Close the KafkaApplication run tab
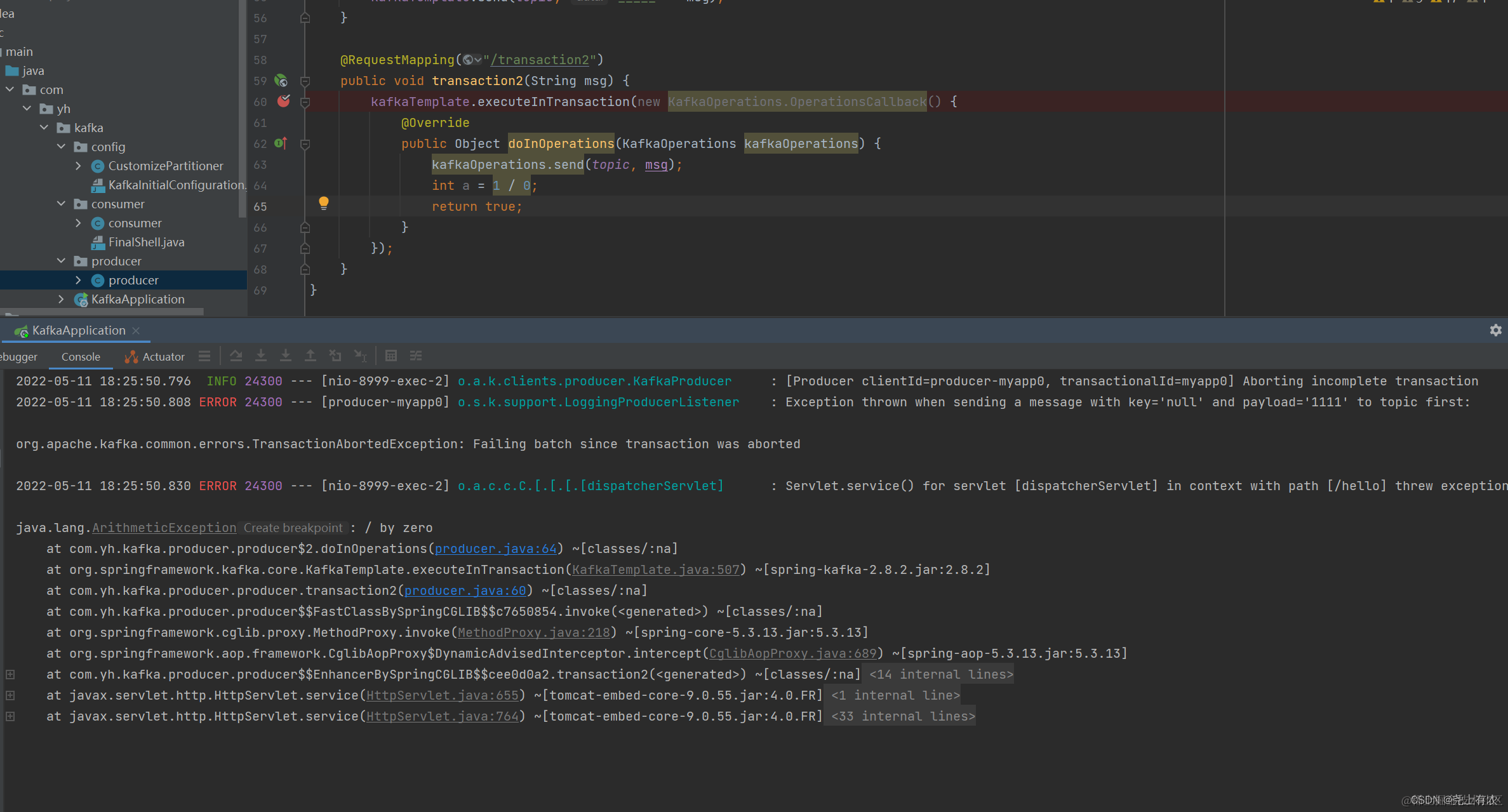 click(136, 331)
